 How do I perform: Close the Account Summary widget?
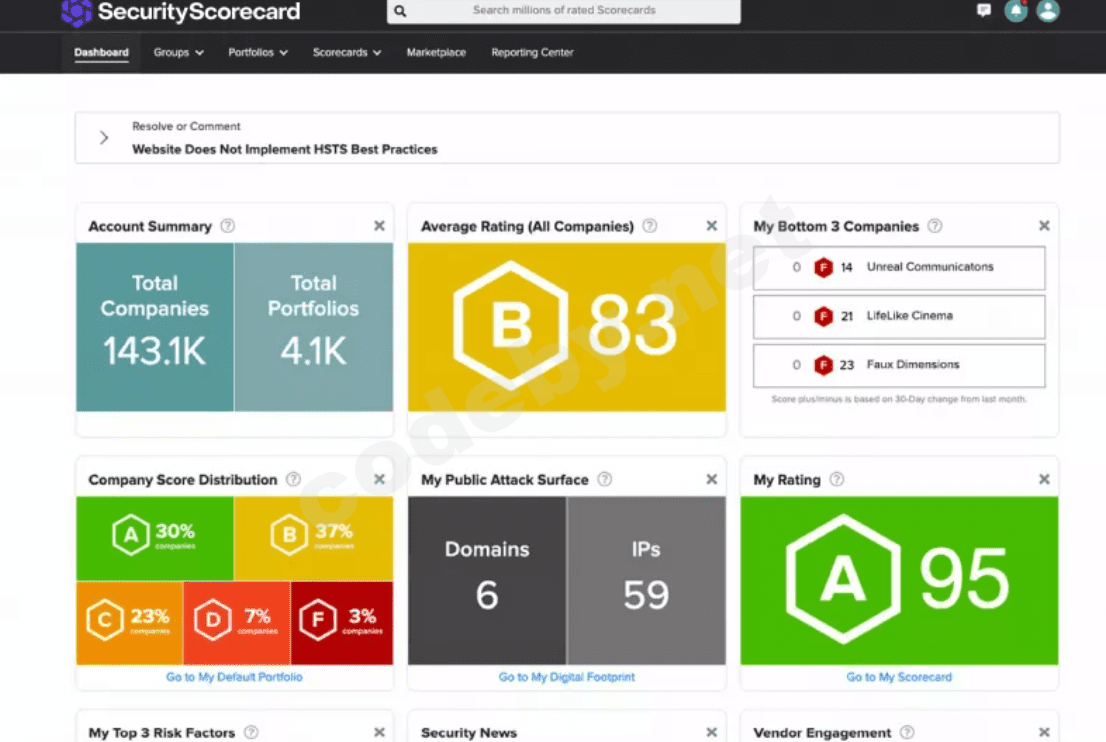tap(379, 226)
